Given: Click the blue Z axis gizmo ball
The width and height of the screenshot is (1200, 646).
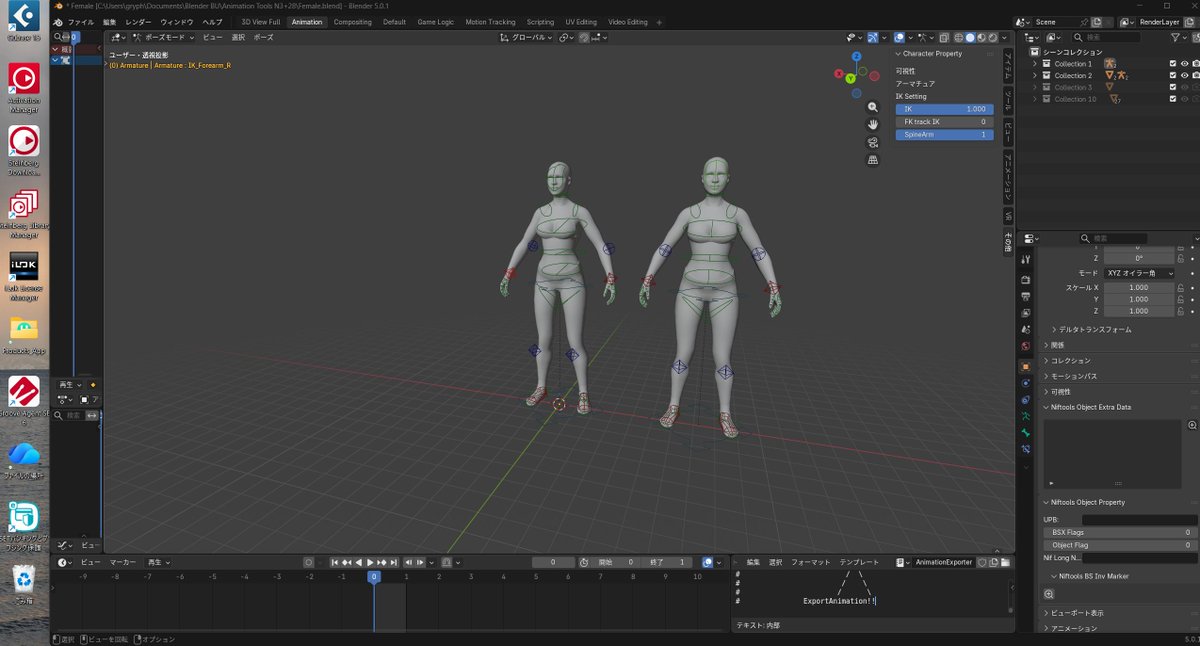Looking at the screenshot, I should coord(857,57).
